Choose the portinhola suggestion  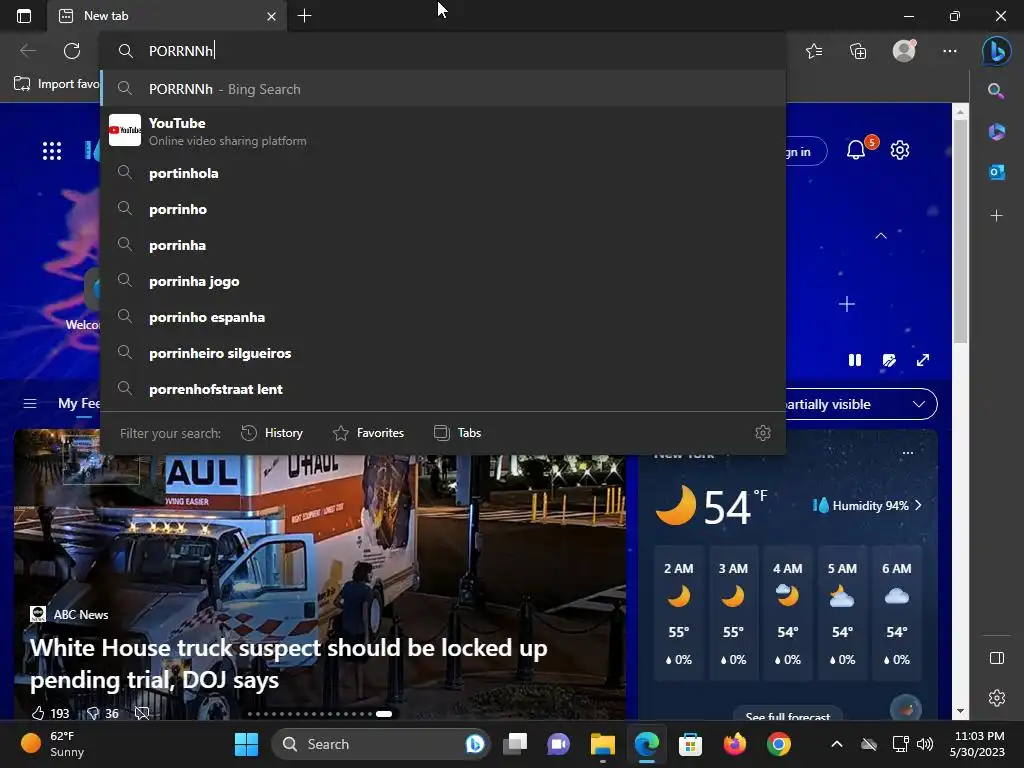[x=443, y=173]
